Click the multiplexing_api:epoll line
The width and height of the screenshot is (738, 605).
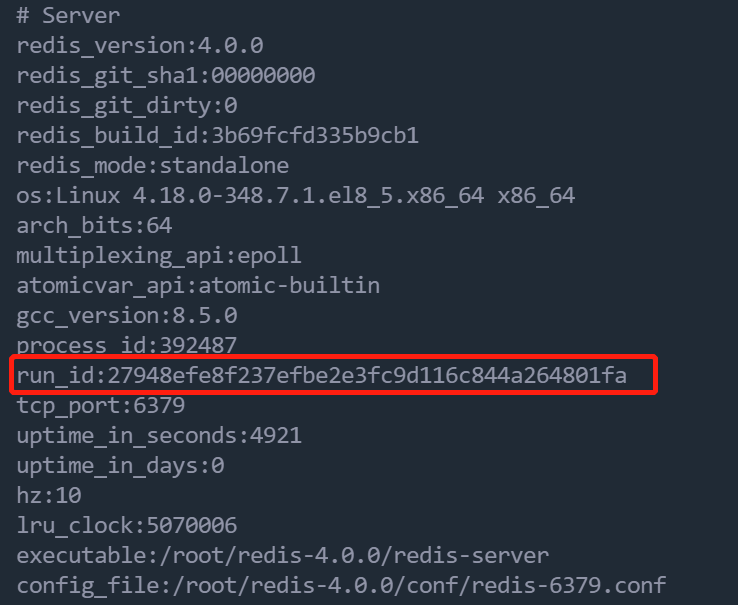(158, 256)
